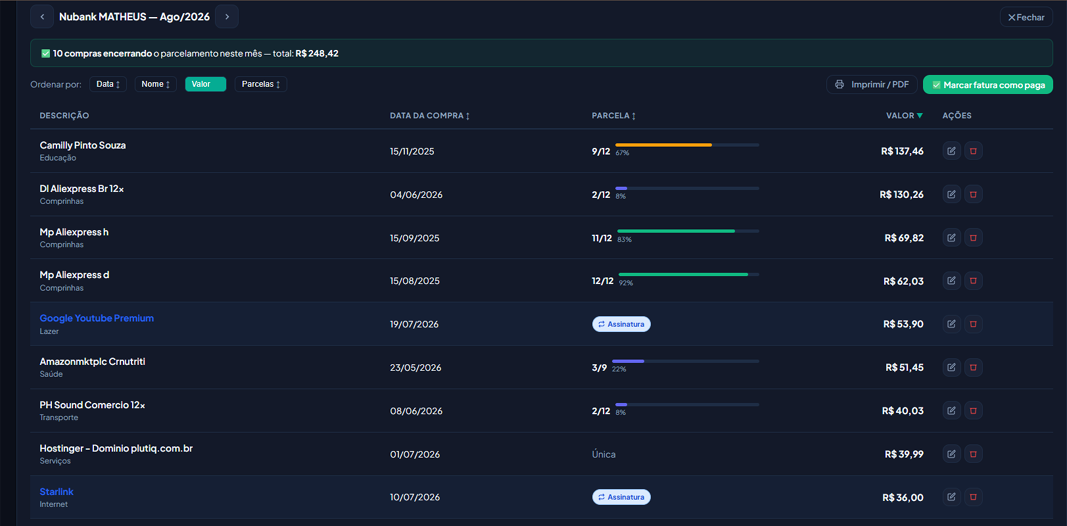
Task: Click the Saúde category label
Action: click(x=51, y=374)
